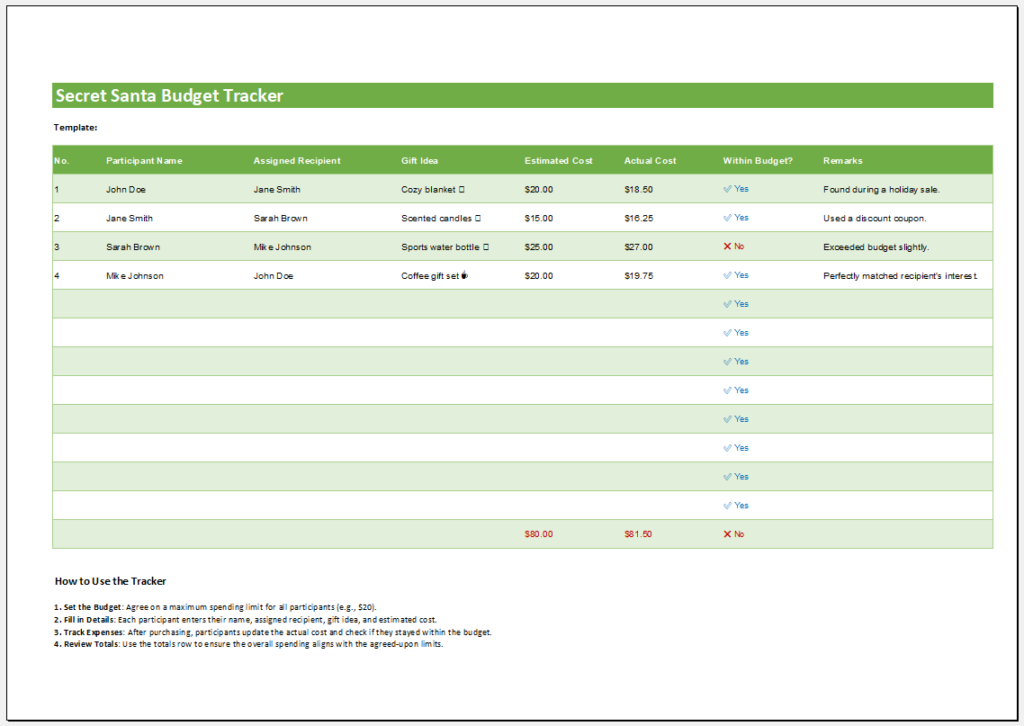
Task: Select participant Jane Smith in row 2
Action: coord(129,218)
